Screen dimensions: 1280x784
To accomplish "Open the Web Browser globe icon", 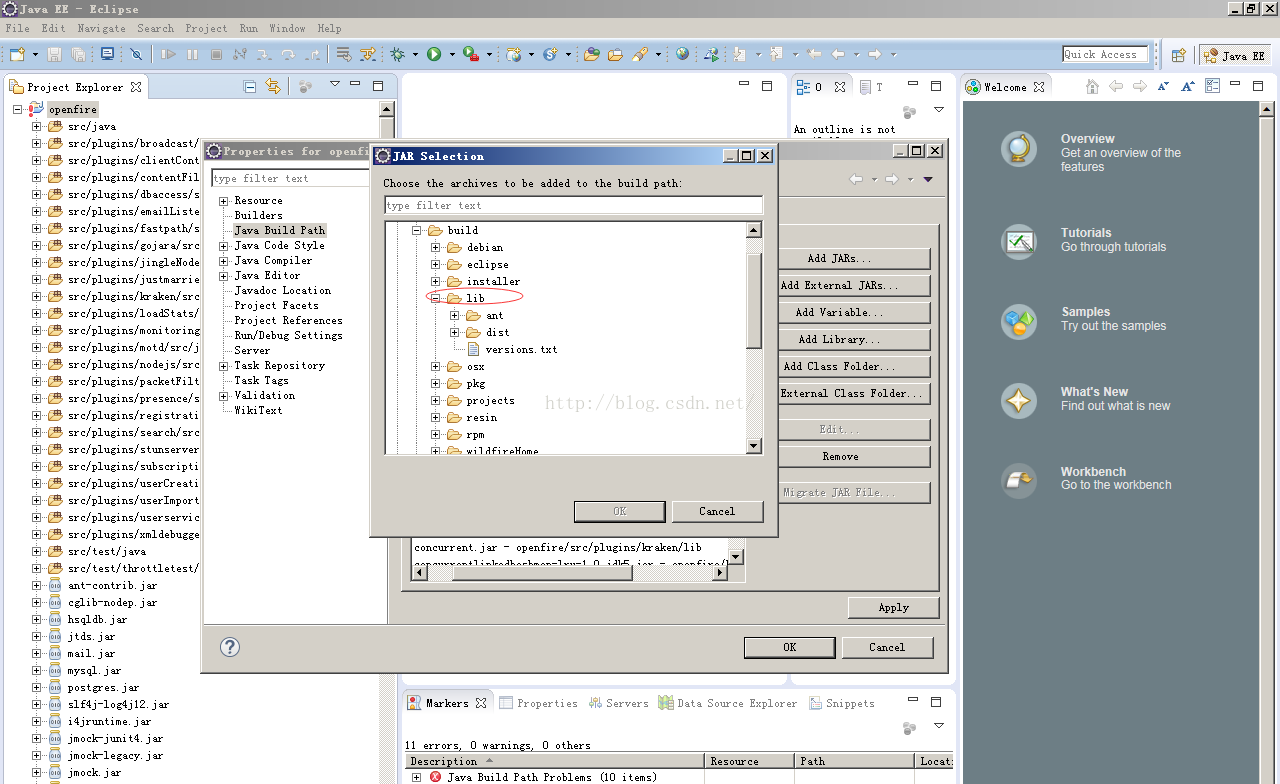I will [682, 54].
